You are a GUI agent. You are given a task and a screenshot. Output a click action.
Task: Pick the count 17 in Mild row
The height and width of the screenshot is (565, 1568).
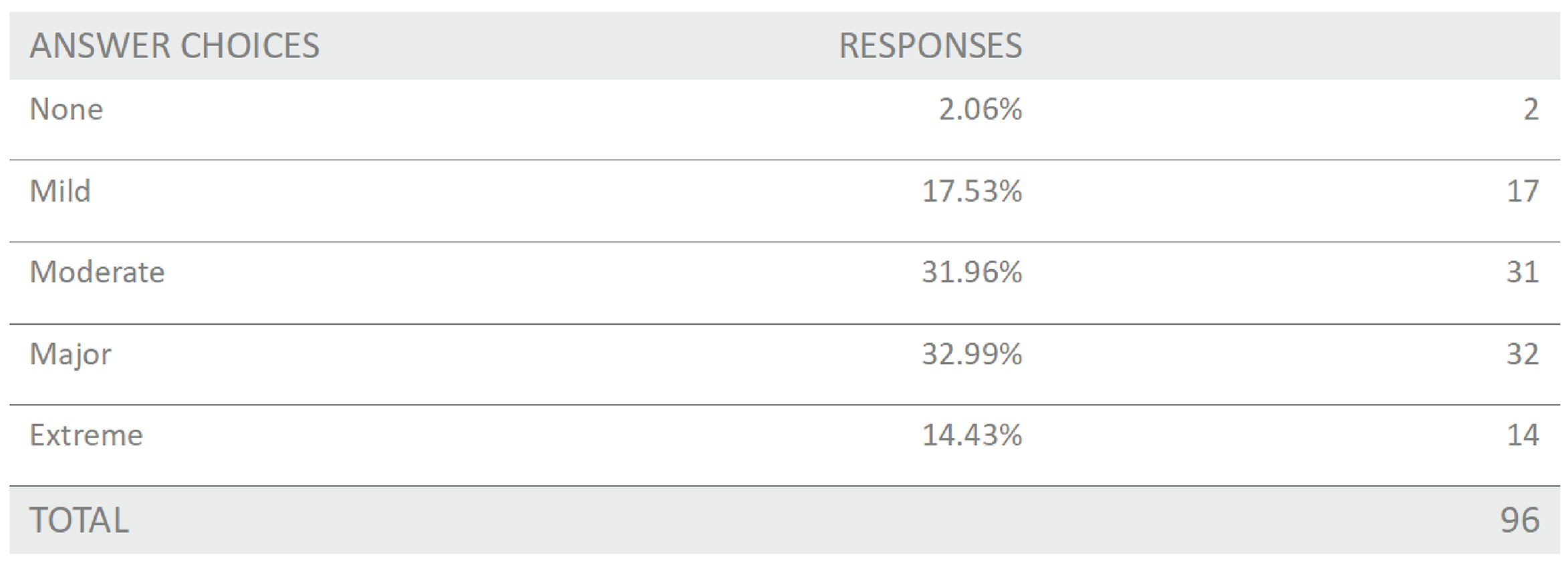pos(1523,192)
